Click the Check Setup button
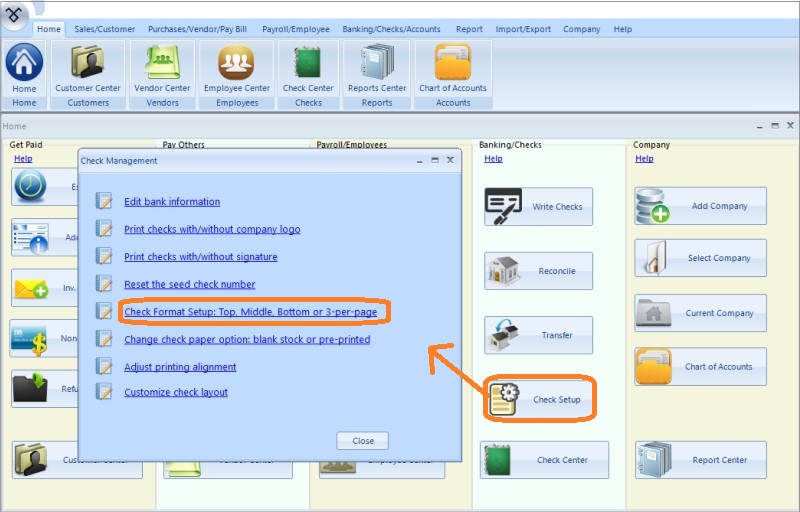This screenshot has width=800, height=512. pyautogui.click(x=539, y=400)
